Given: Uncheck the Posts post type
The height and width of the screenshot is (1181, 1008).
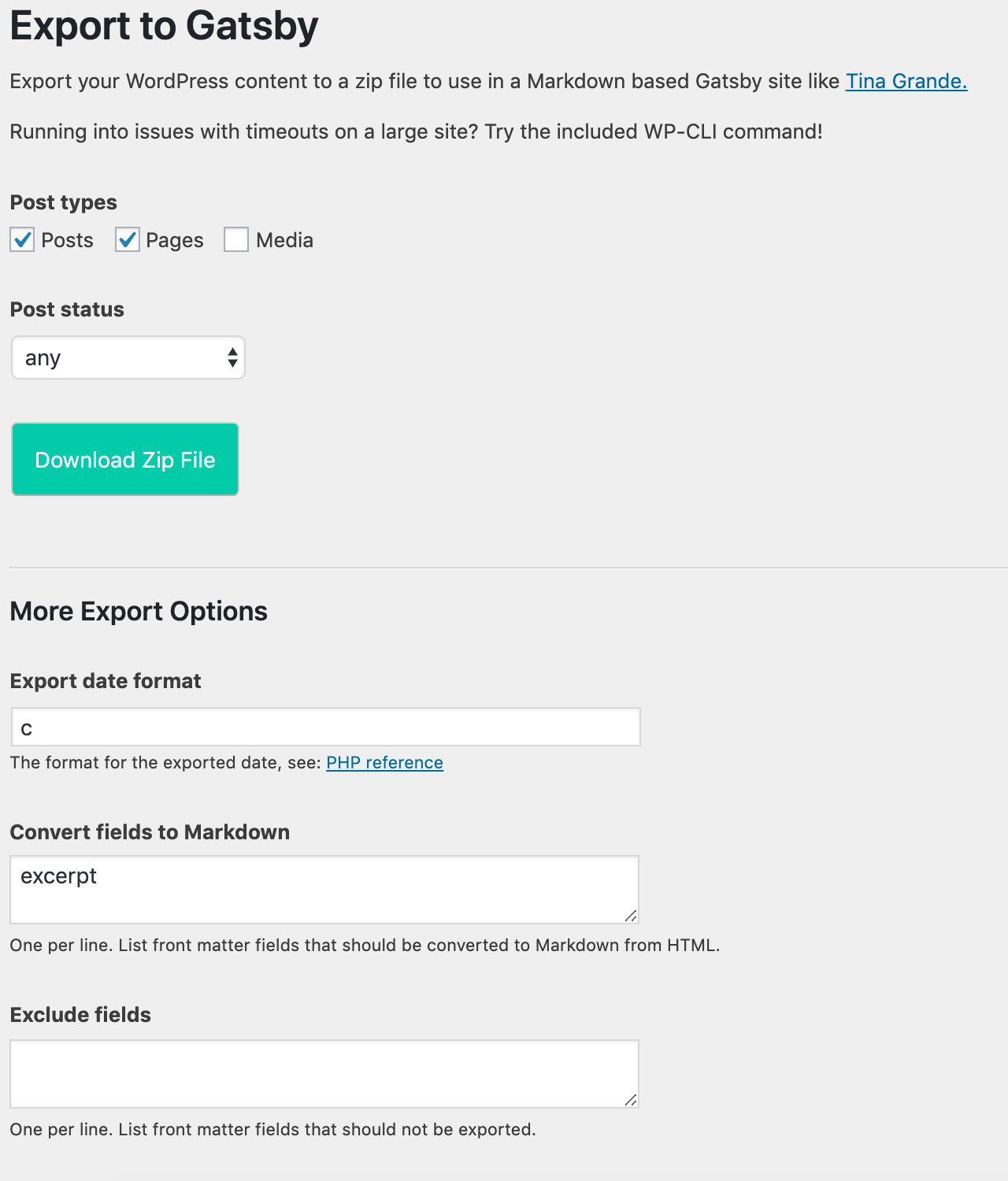Looking at the screenshot, I should (x=22, y=239).
